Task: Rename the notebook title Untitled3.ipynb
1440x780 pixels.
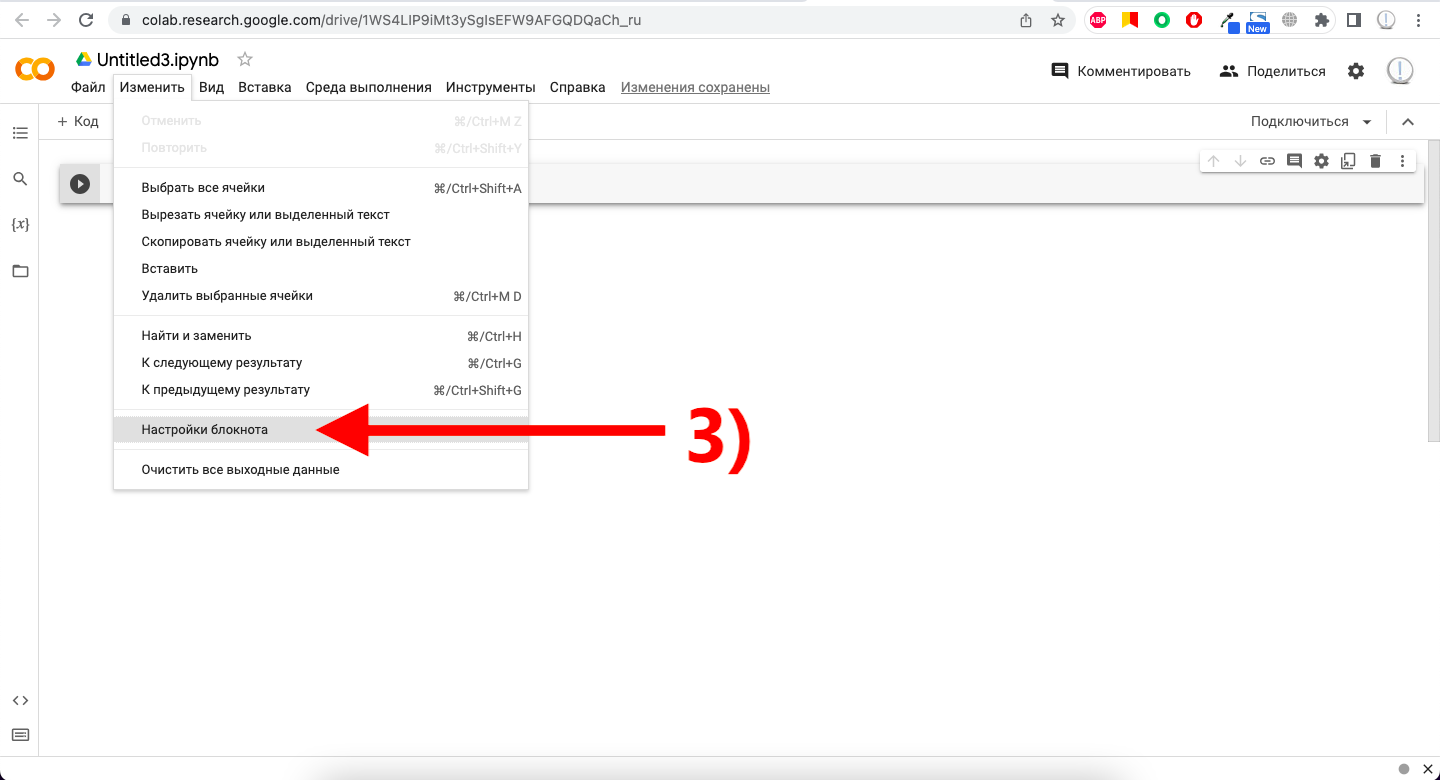Action: (x=158, y=60)
